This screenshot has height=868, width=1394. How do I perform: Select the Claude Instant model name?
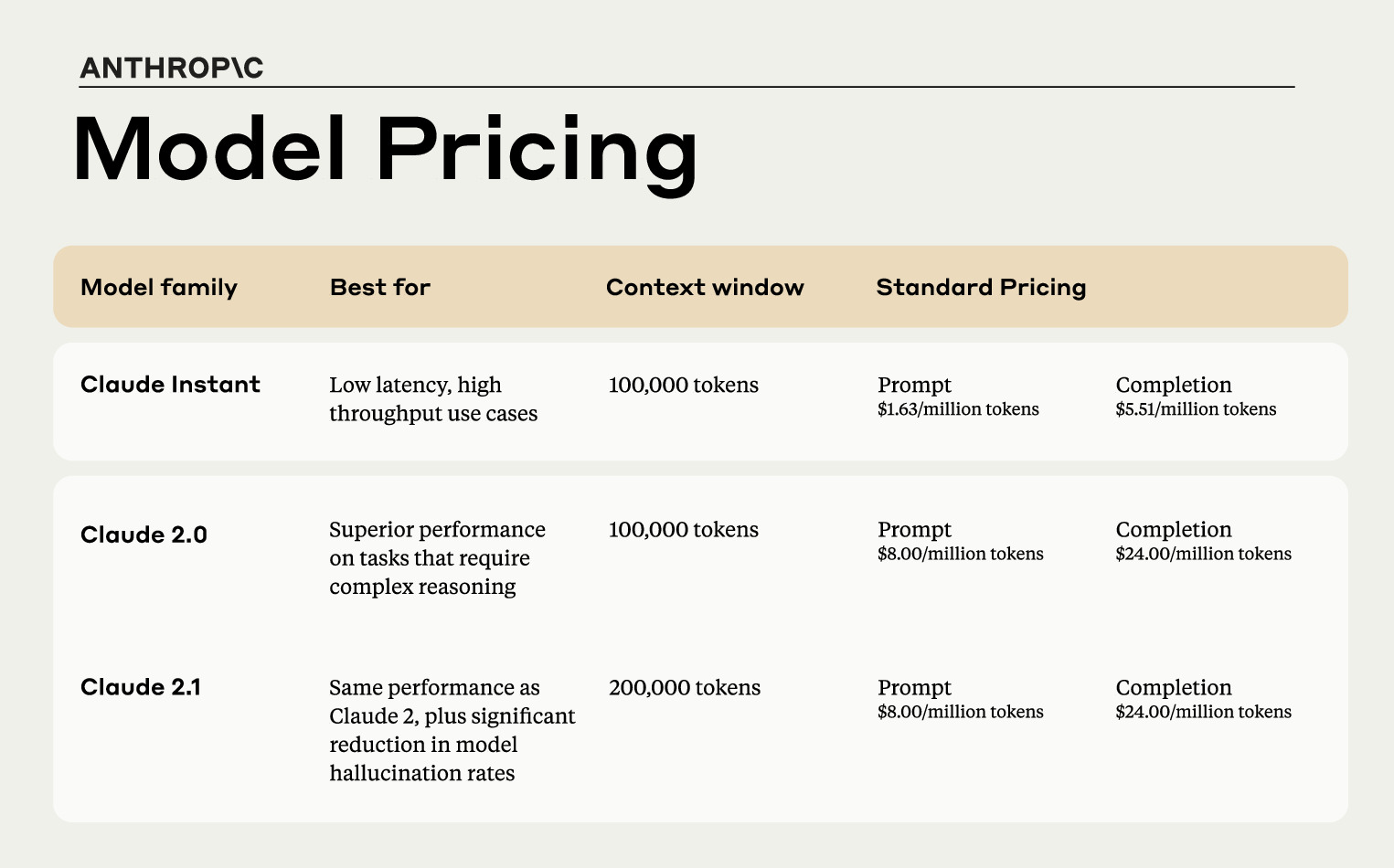170,385
